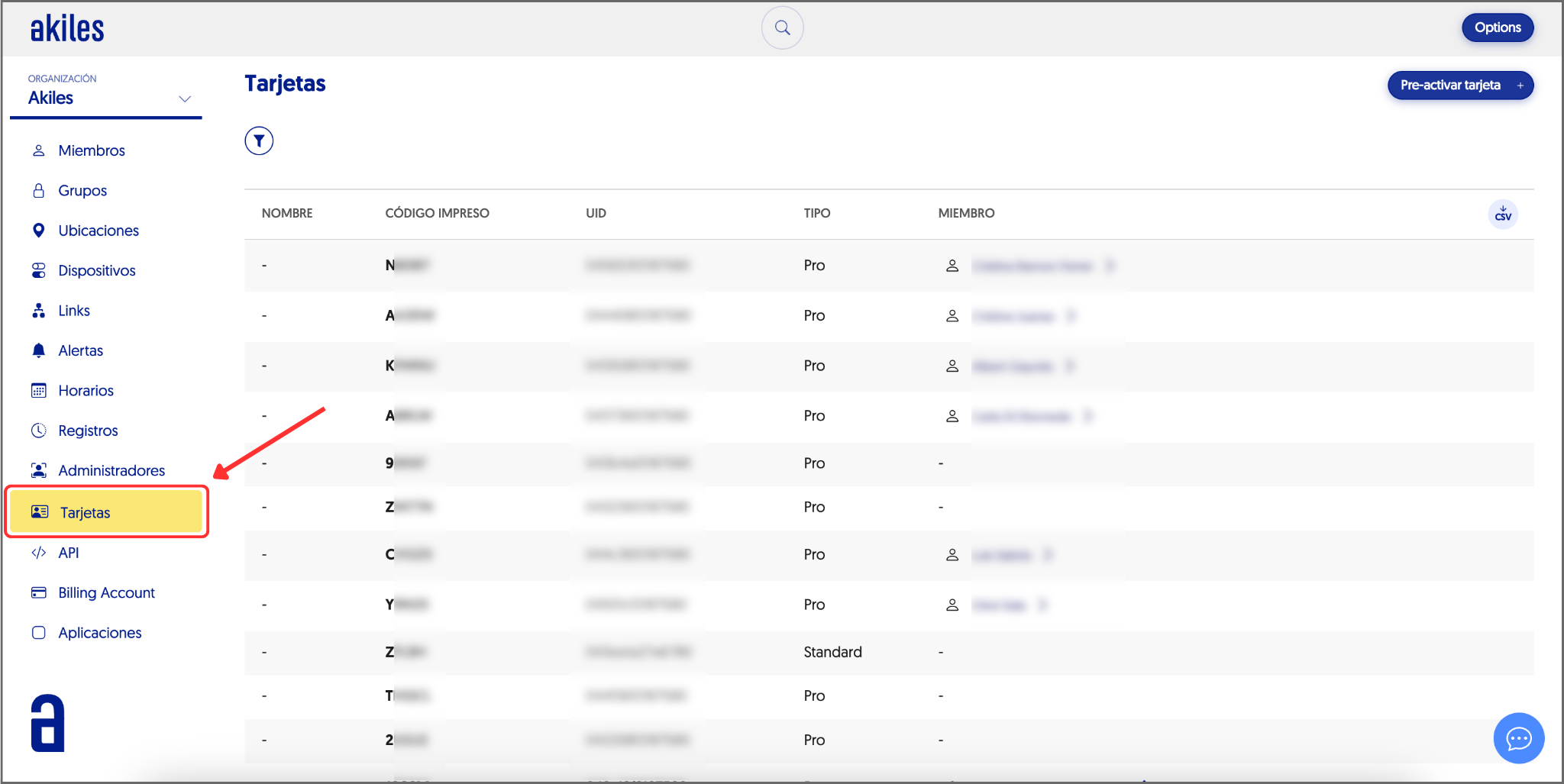Select Miembros in the sidebar menu

point(91,150)
